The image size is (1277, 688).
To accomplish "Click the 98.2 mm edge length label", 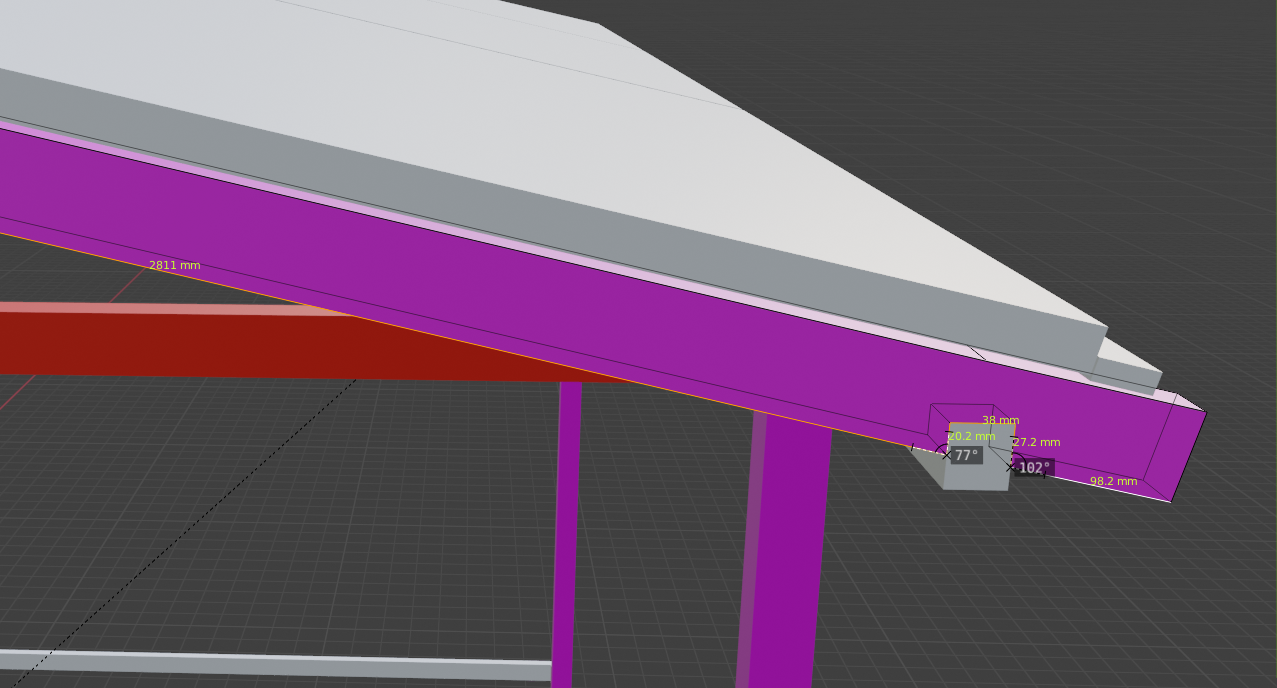I will click(1113, 482).
